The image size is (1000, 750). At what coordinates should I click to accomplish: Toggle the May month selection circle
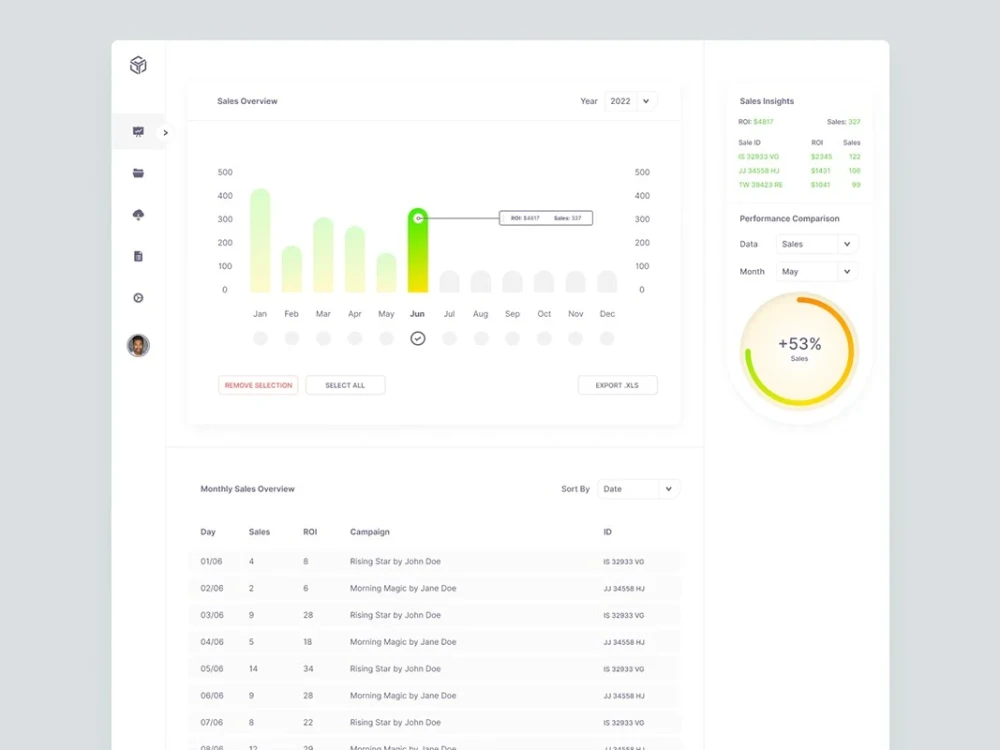pyautogui.click(x=386, y=338)
